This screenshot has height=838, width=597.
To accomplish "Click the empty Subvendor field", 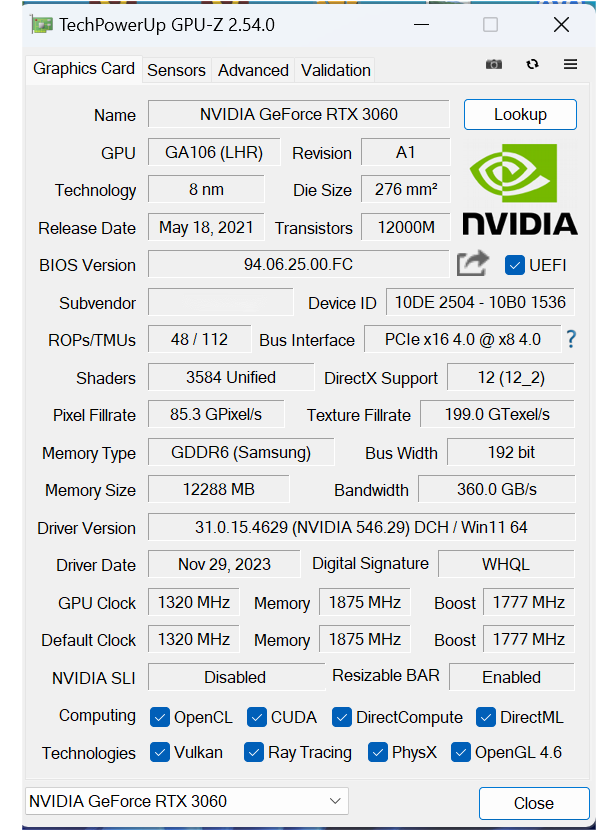I will pos(220,302).
